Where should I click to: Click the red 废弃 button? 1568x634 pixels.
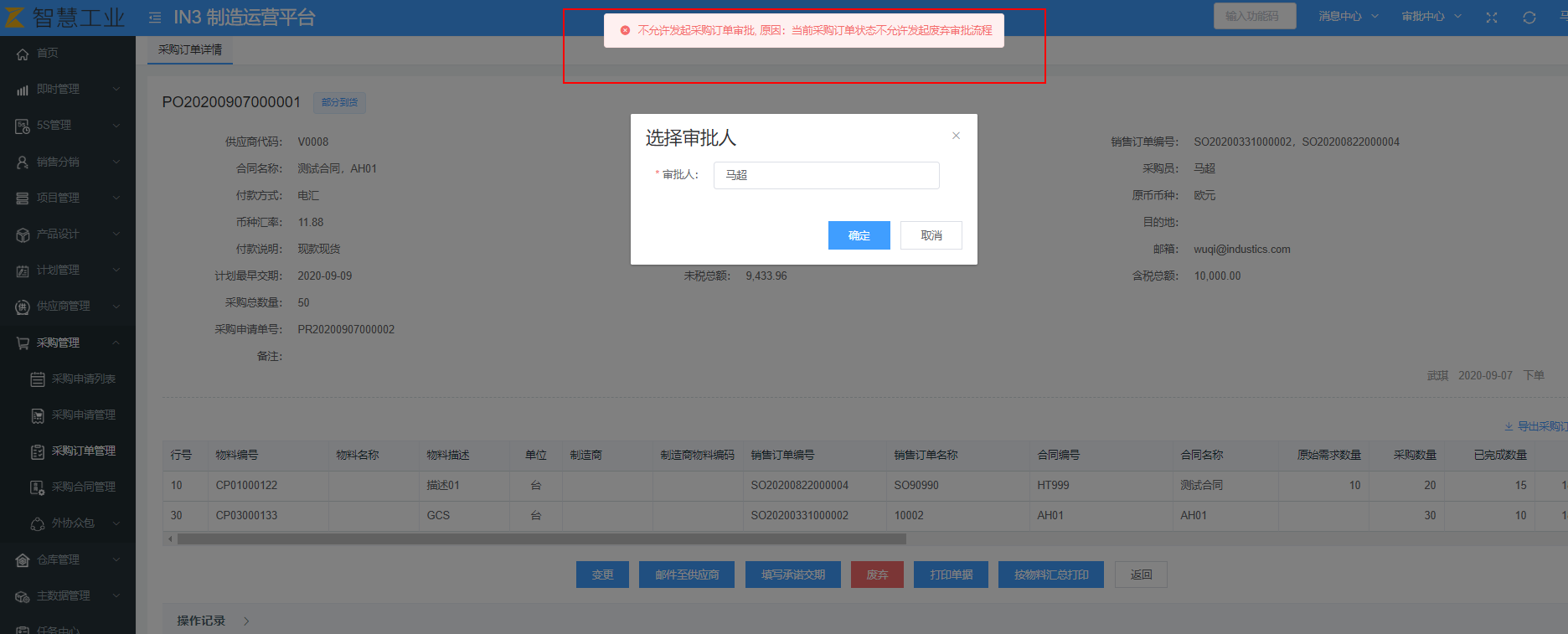tap(877, 575)
